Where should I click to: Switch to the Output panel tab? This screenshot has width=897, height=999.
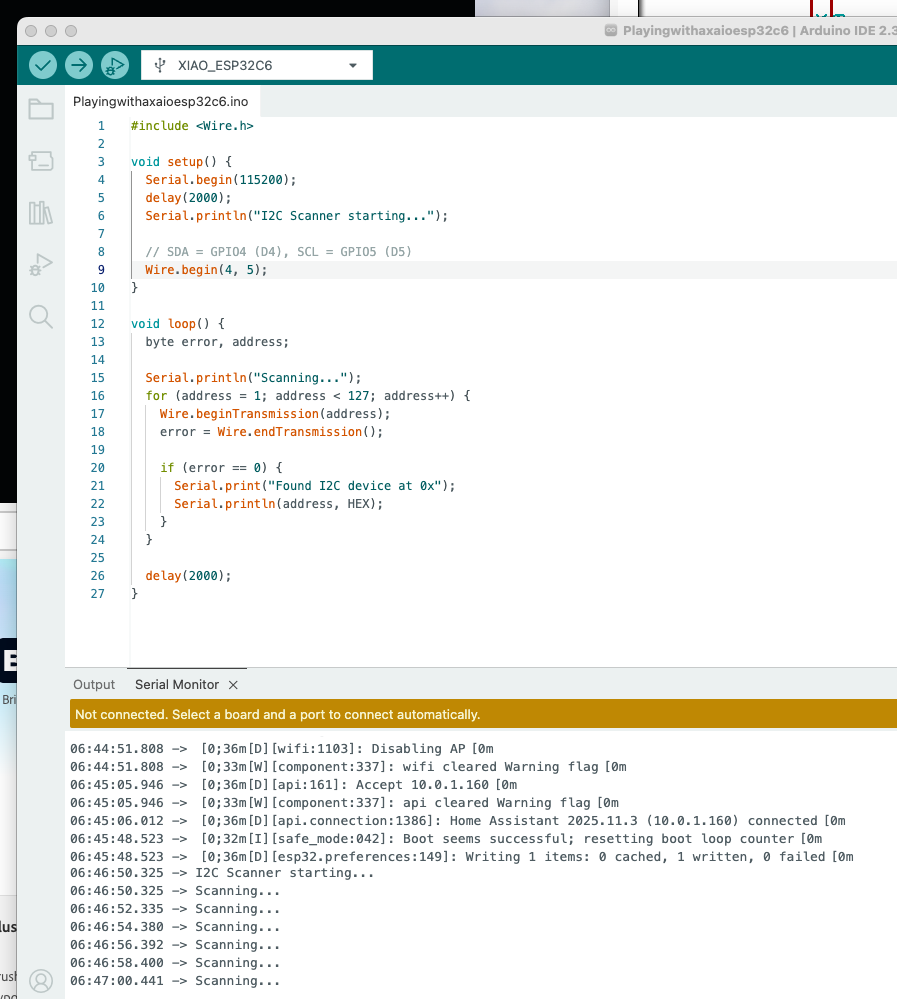(x=94, y=685)
